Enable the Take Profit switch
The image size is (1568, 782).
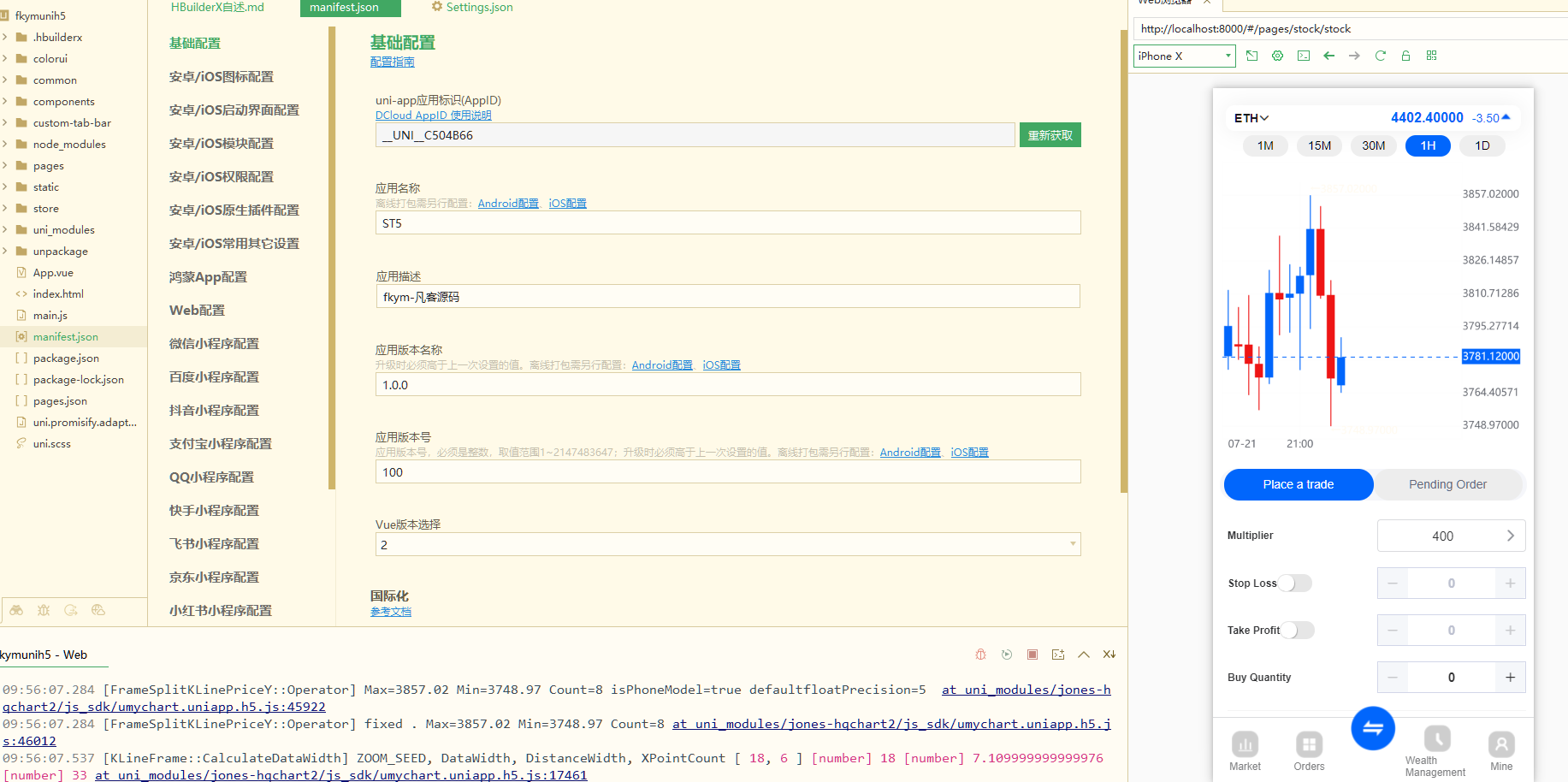point(1296,630)
